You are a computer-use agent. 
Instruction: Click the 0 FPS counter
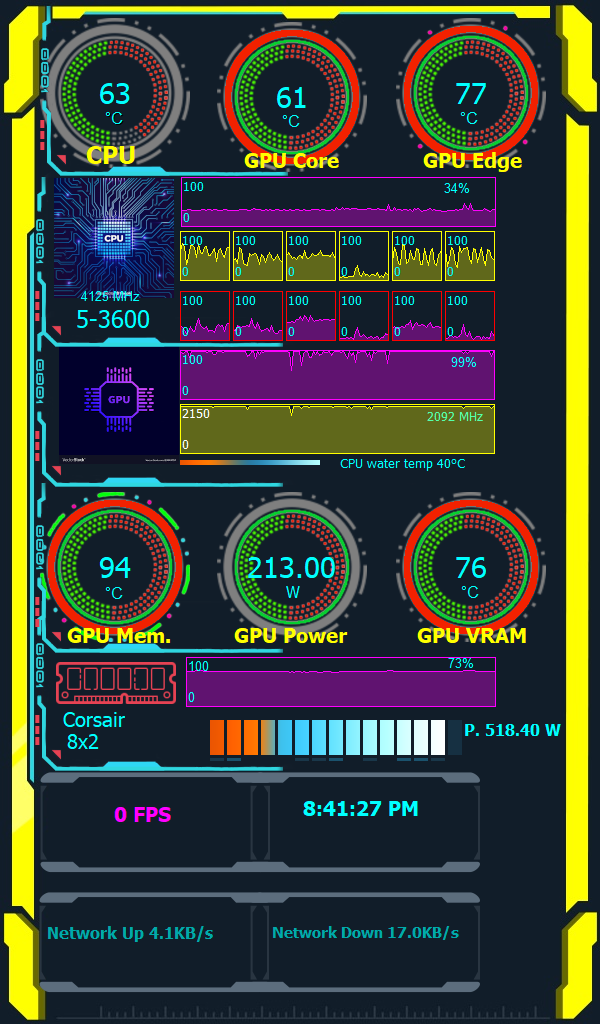[143, 815]
